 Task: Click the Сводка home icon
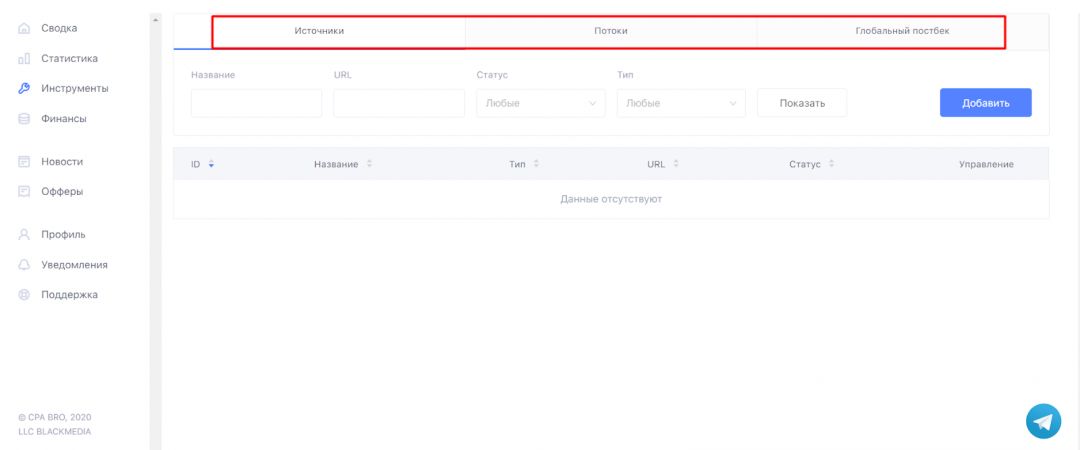pos(25,28)
